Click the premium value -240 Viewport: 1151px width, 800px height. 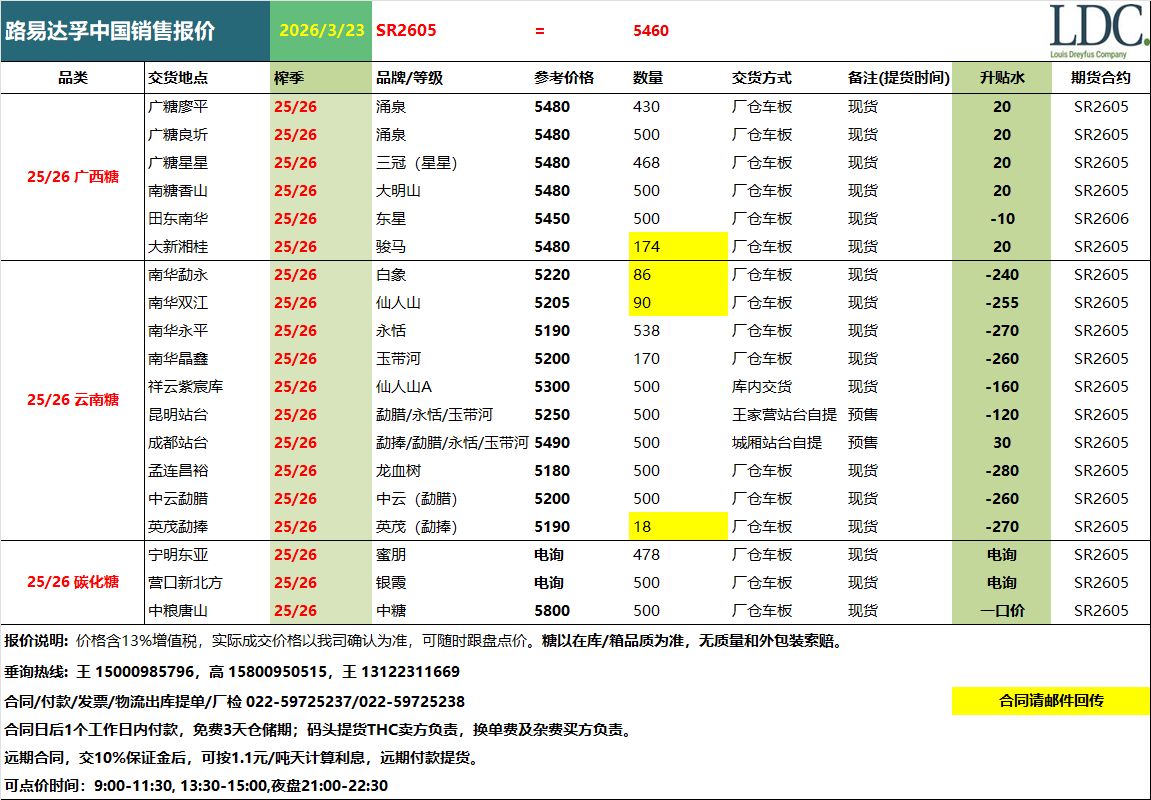[x=1002, y=274]
